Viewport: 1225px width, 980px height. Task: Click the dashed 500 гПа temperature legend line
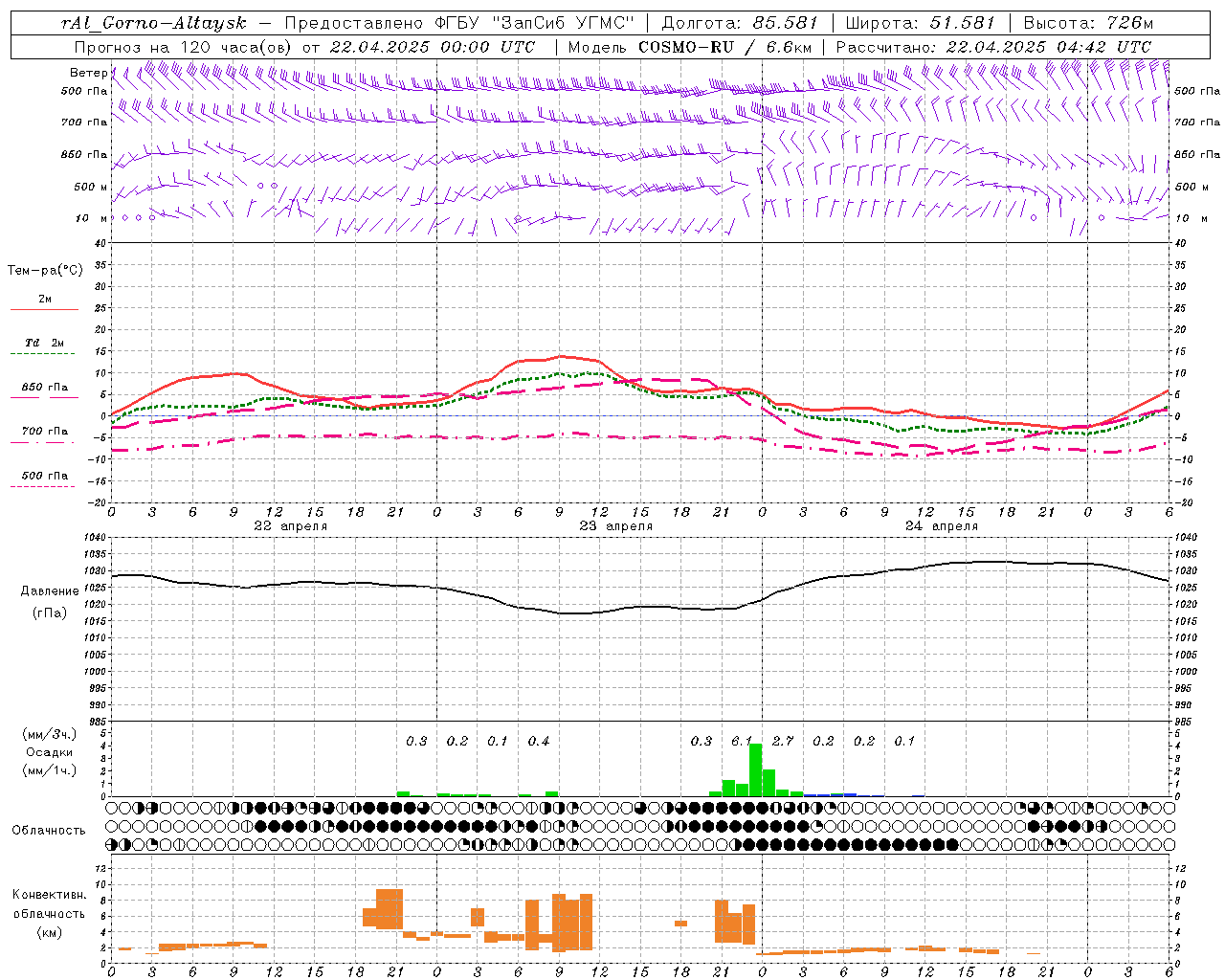tap(42, 487)
